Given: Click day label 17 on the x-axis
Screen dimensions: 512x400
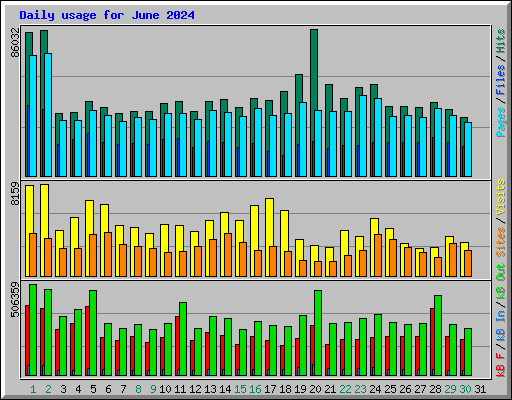Looking at the screenshot, I should pos(270,389).
